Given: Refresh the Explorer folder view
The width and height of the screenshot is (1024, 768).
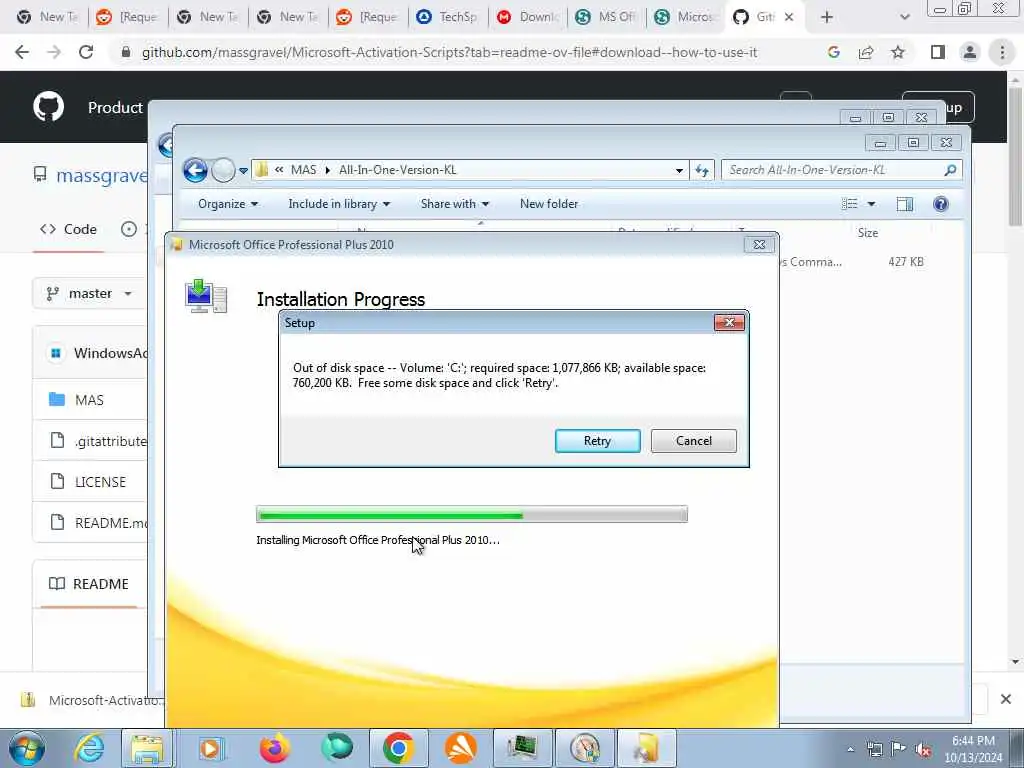Looking at the screenshot, I should tap(702, 170).
